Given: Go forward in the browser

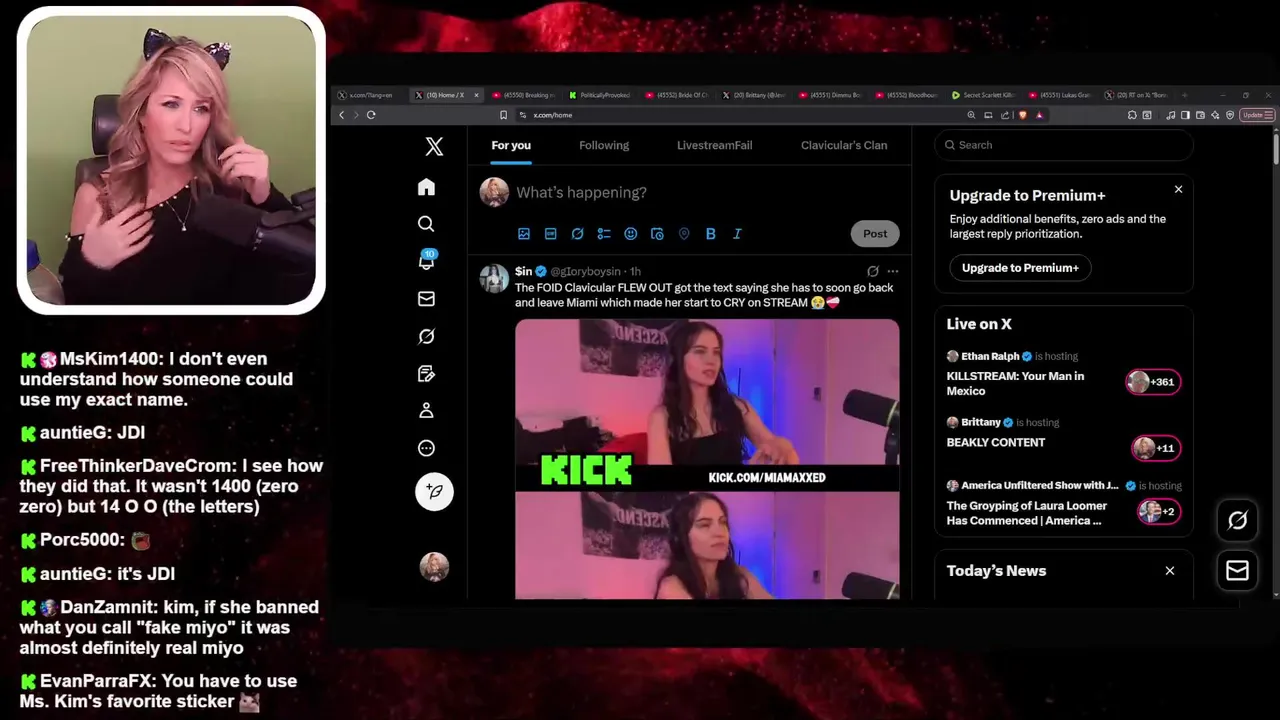Looking at the screenshot, I should coord(355,115).
